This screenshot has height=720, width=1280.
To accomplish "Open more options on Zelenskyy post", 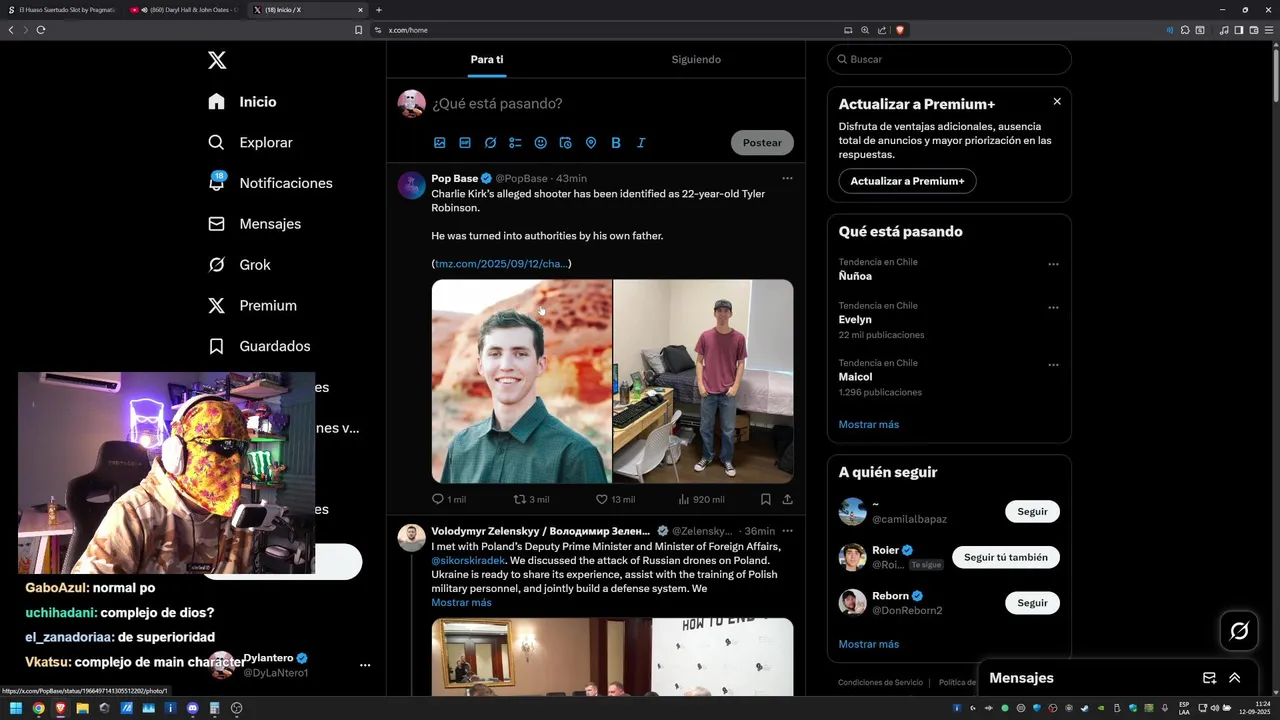I will click(787, 531).
